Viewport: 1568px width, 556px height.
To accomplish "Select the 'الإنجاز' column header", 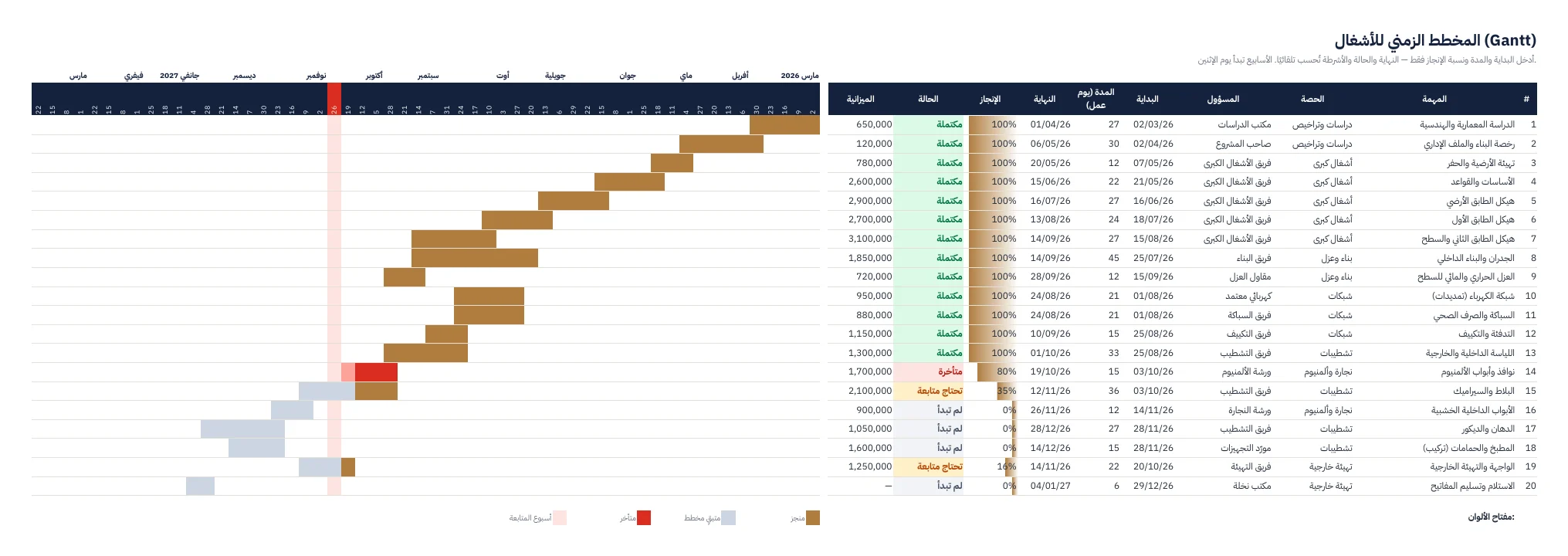I will pyautogui.click(x=991, y=99).
